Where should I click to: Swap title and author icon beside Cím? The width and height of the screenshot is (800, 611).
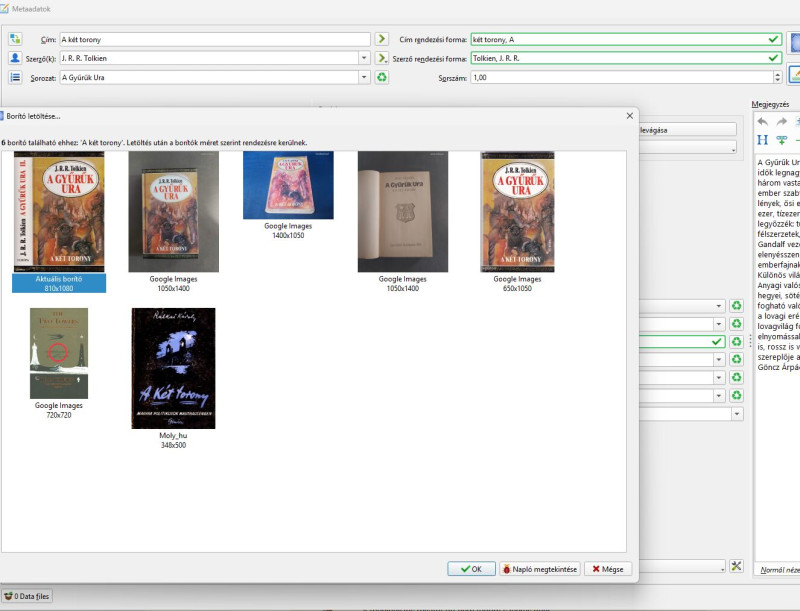click(x=15, y=39)
